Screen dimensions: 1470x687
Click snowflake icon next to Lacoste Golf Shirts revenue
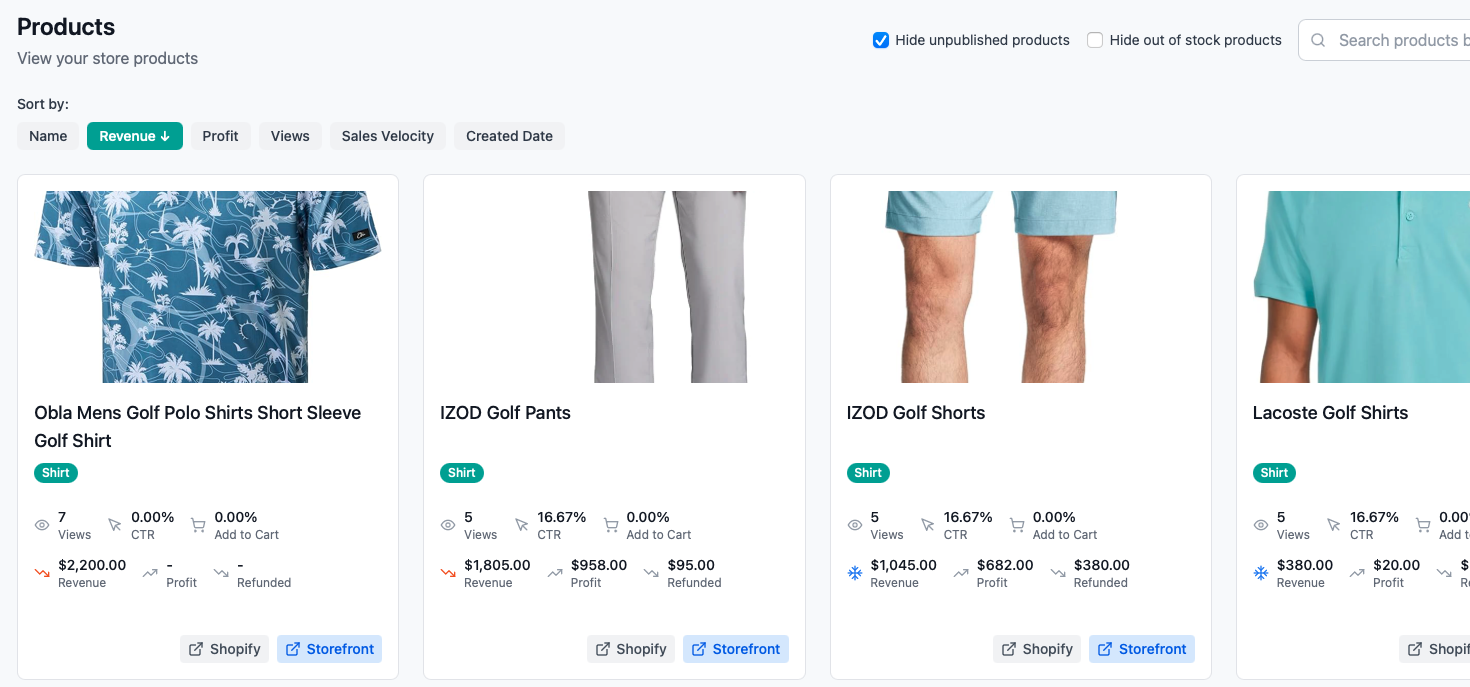pos(1260,572)
